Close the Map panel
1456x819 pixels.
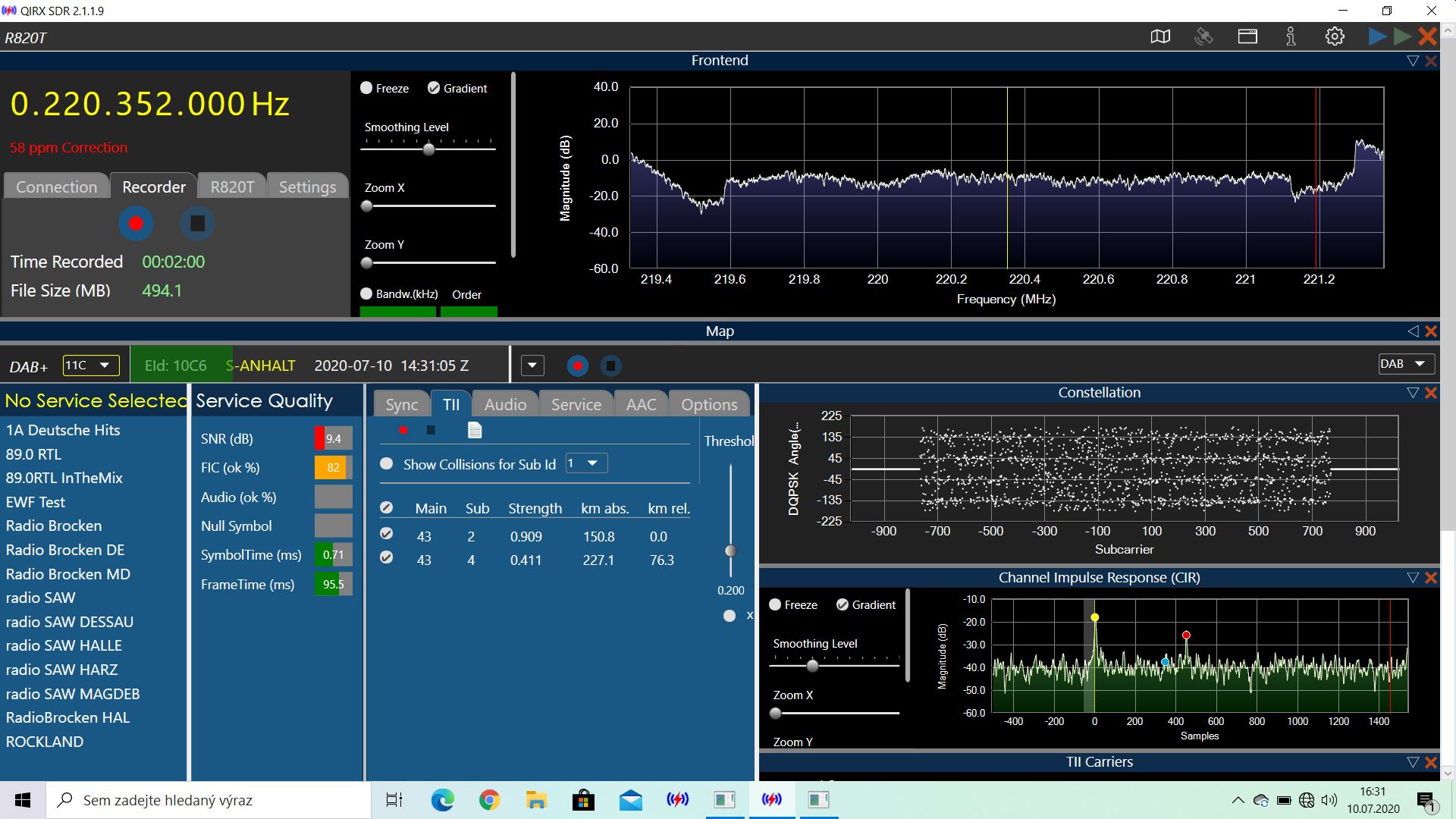click(x=1431, y=331)
